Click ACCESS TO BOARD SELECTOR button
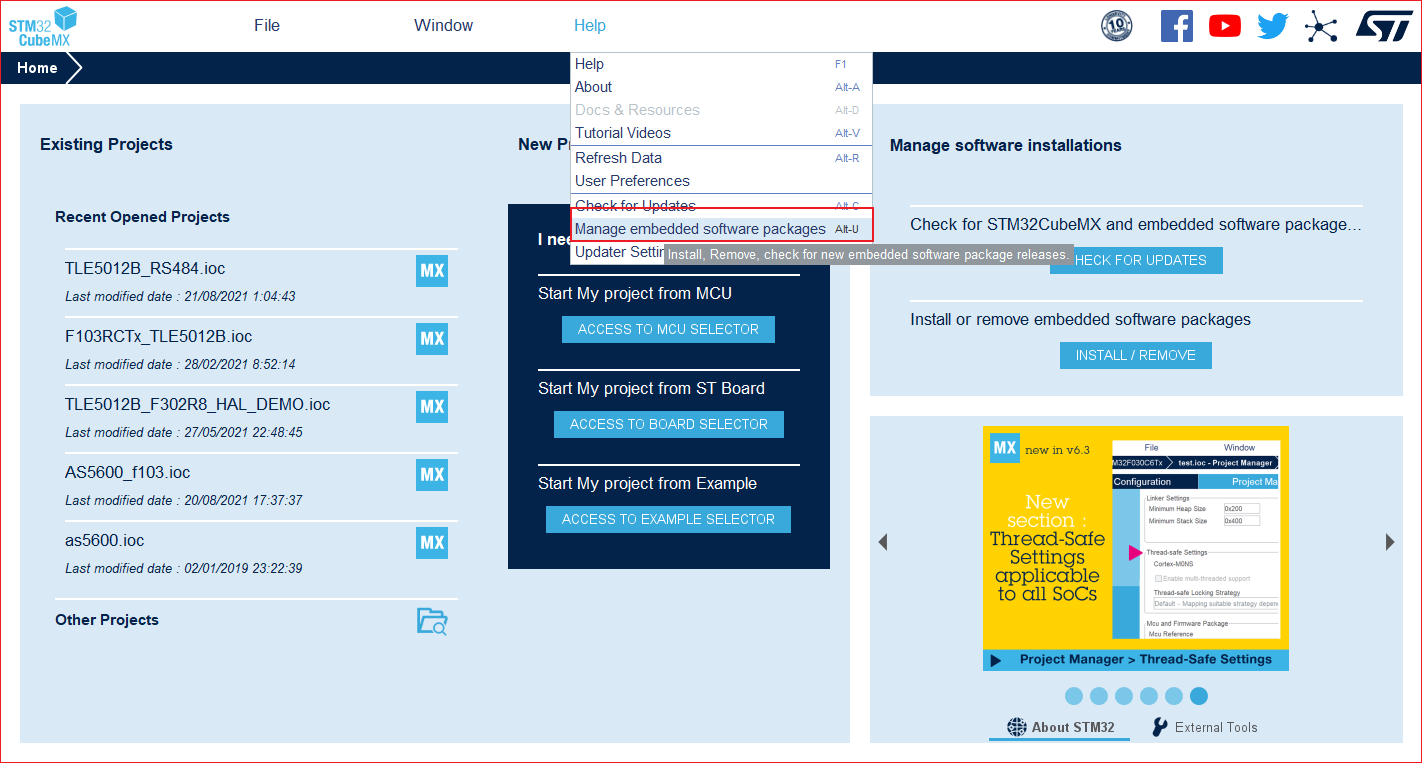The height and width of the screenshot is (763, 1422). [x=669, y=424]
